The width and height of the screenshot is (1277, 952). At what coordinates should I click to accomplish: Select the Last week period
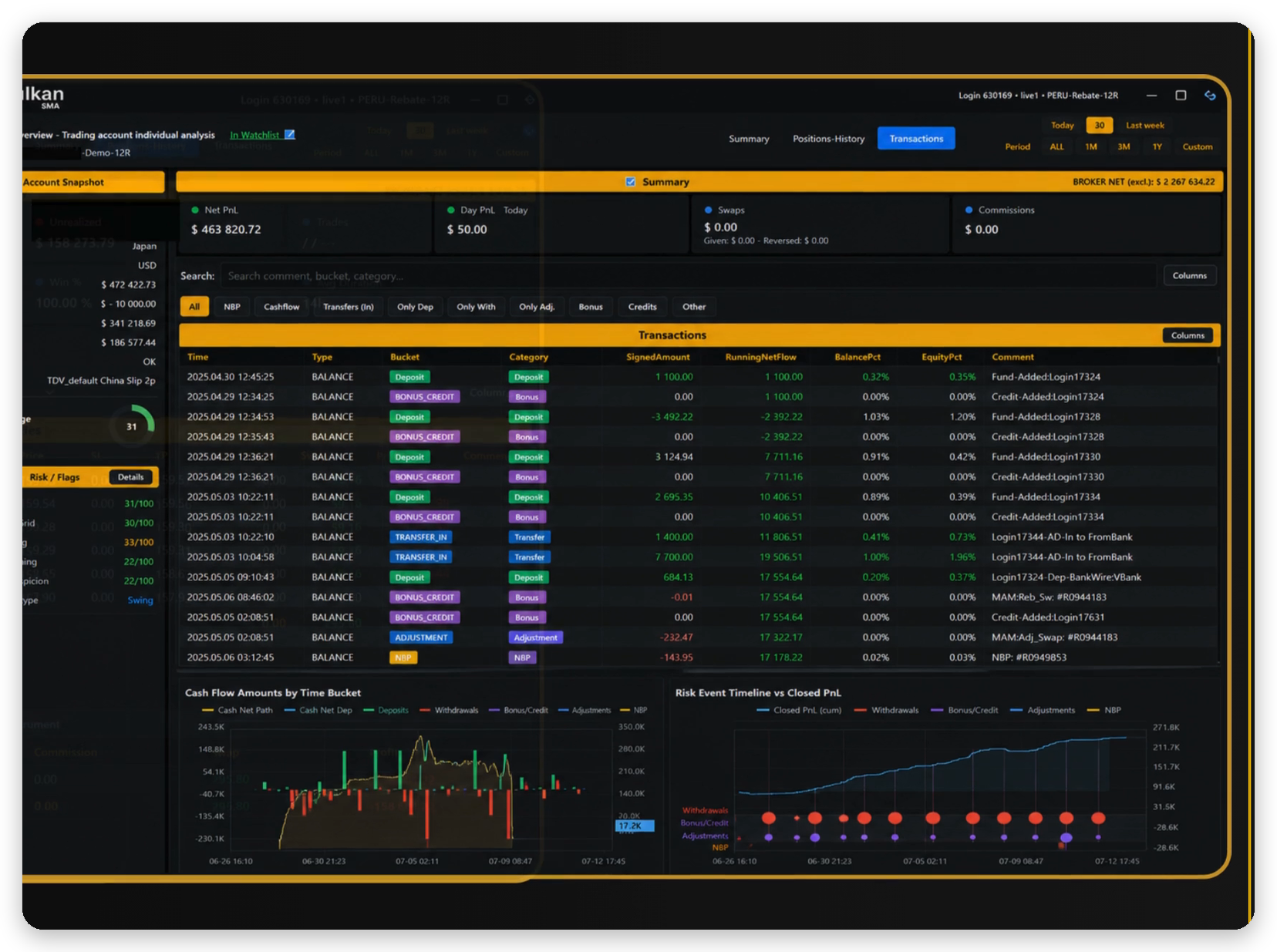coord(1144,125)
